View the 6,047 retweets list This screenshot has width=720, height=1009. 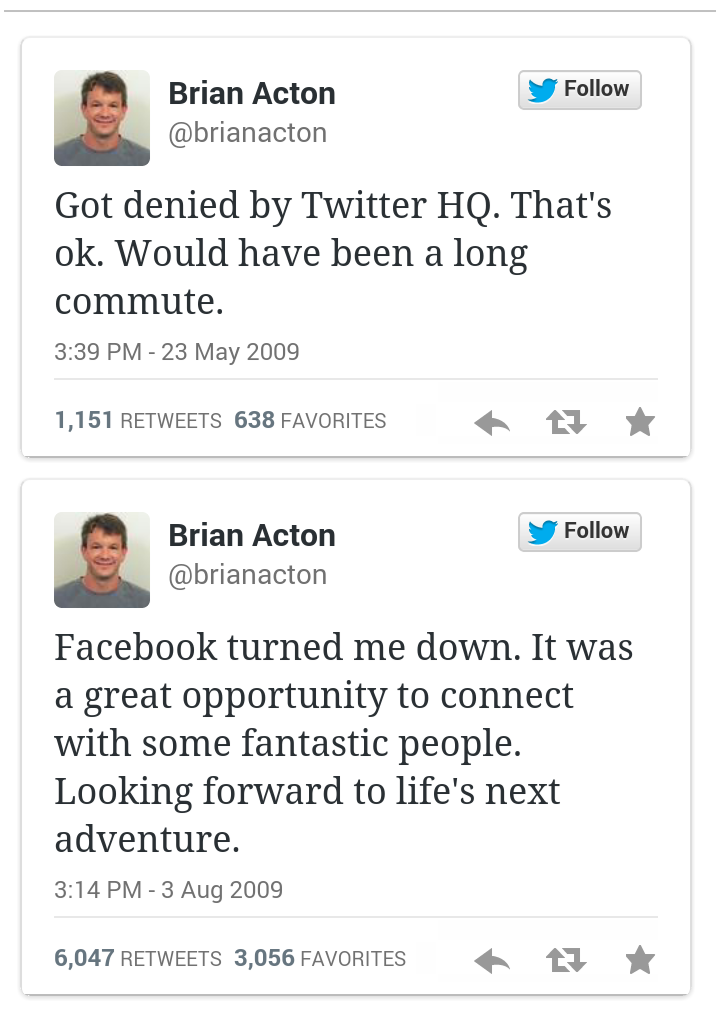[138, 959]
